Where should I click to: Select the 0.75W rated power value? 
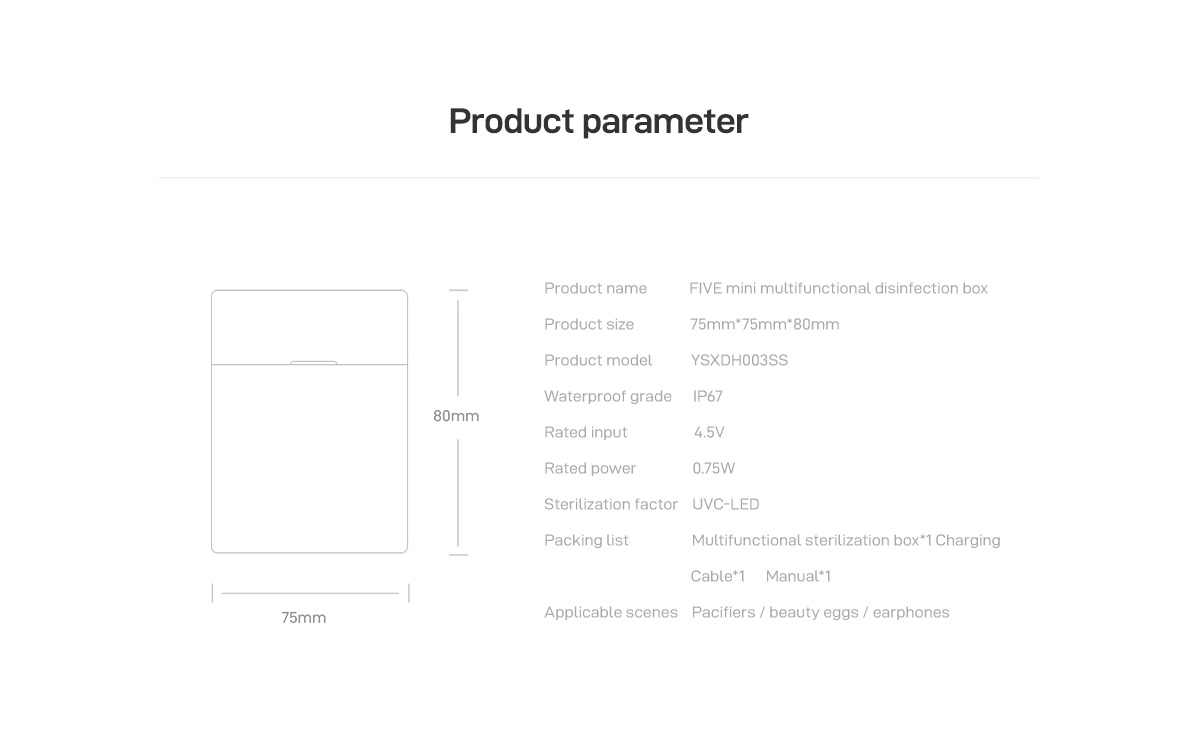click(714, 468)
